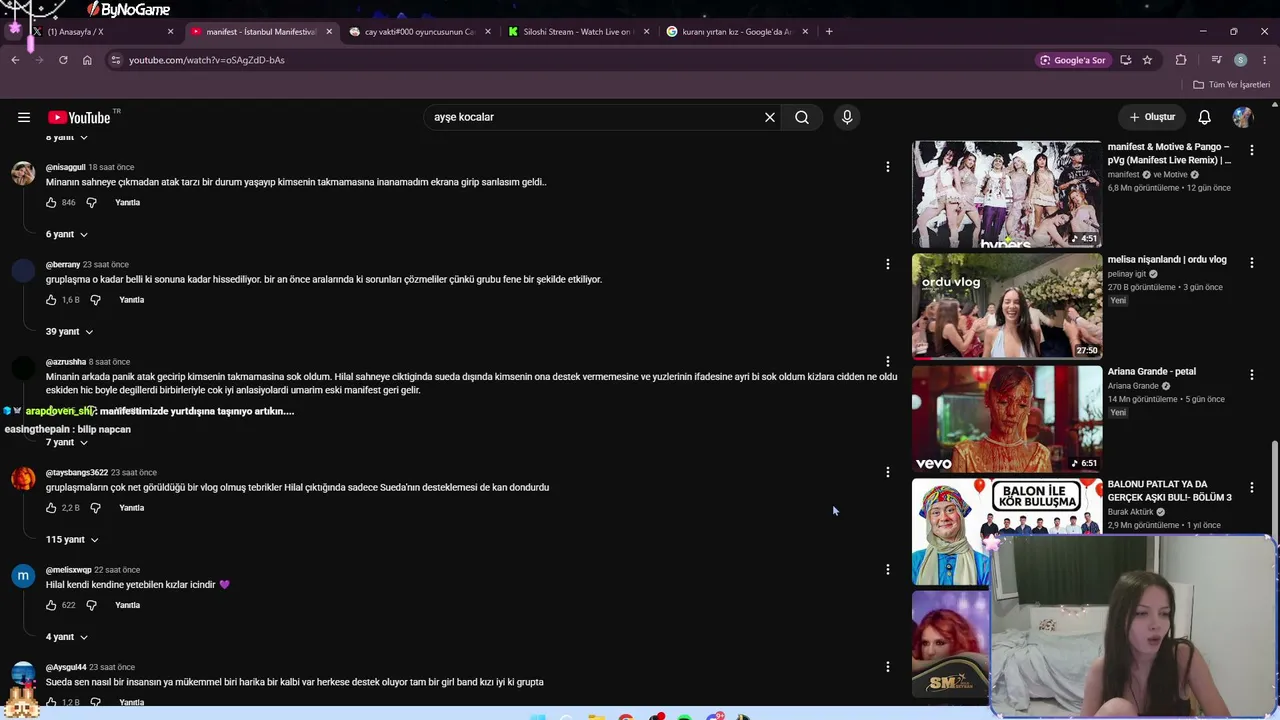Open the Ariana Grande vevo thumbnail
The image size is (1280, 720).
click(x=1007, y=418)
